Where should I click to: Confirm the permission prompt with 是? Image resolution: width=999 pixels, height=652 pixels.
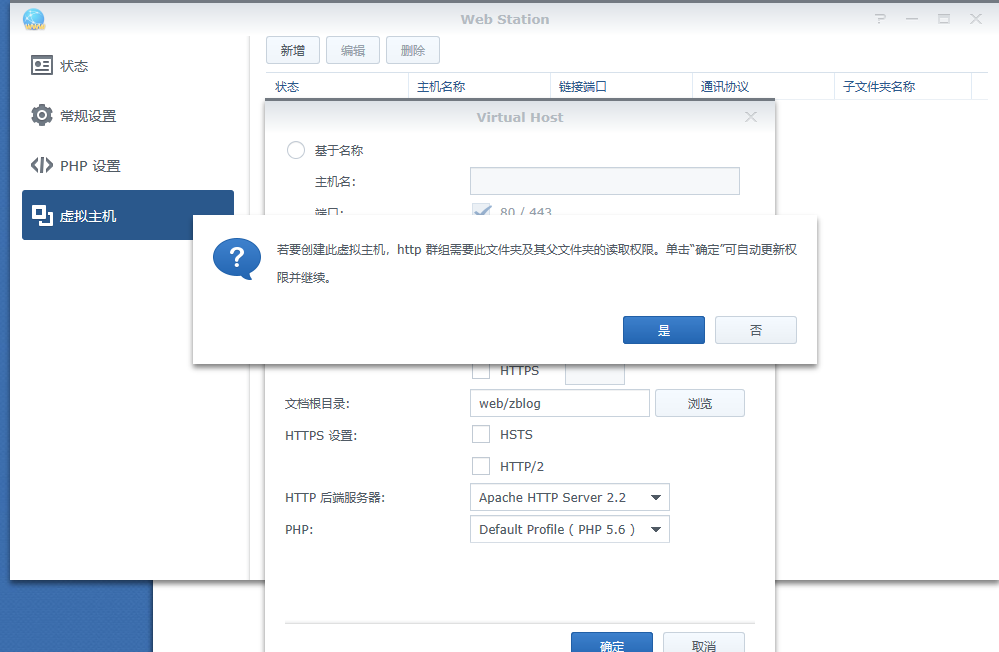click(663, 330)
